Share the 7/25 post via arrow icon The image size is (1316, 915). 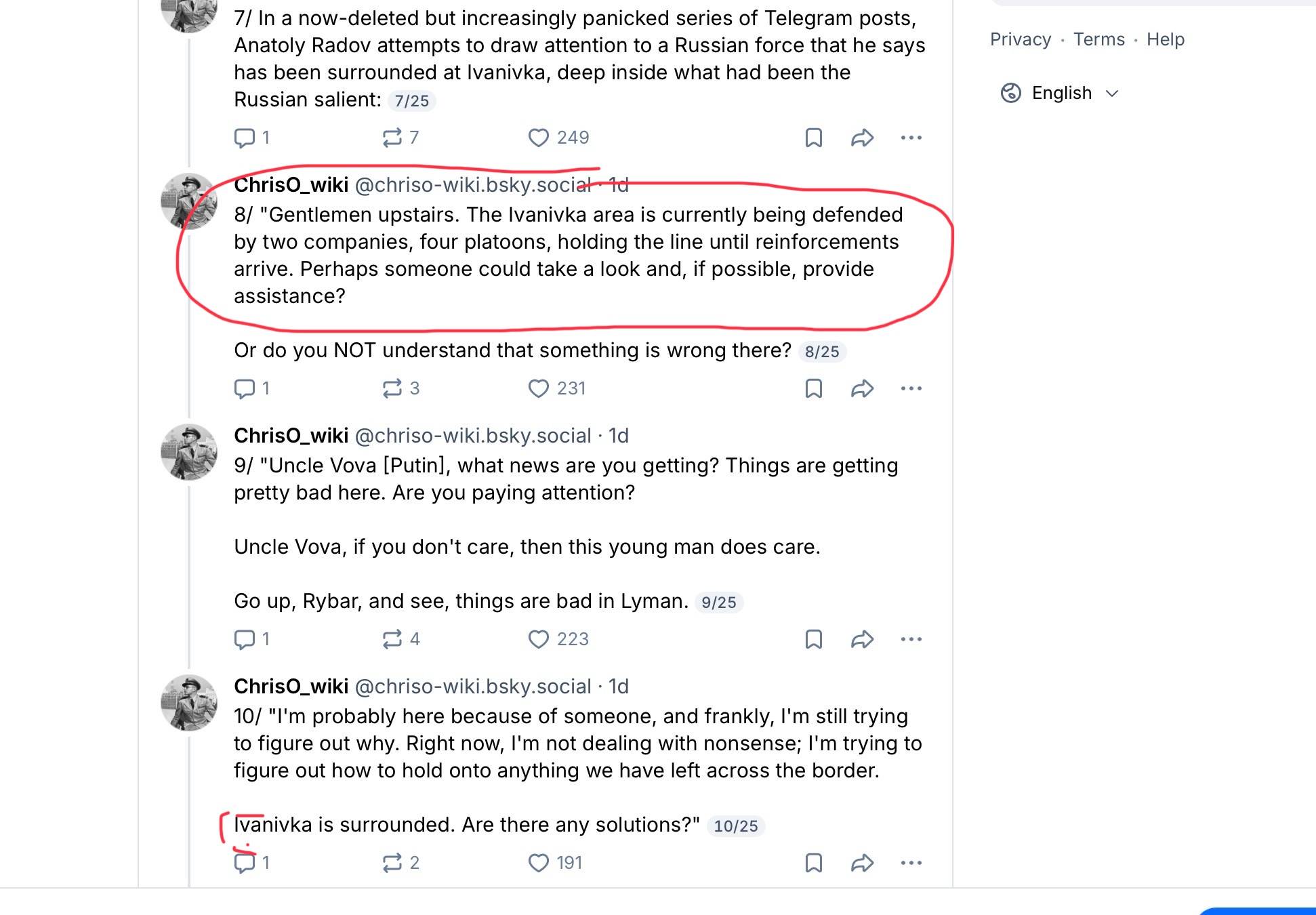point(862,138)
